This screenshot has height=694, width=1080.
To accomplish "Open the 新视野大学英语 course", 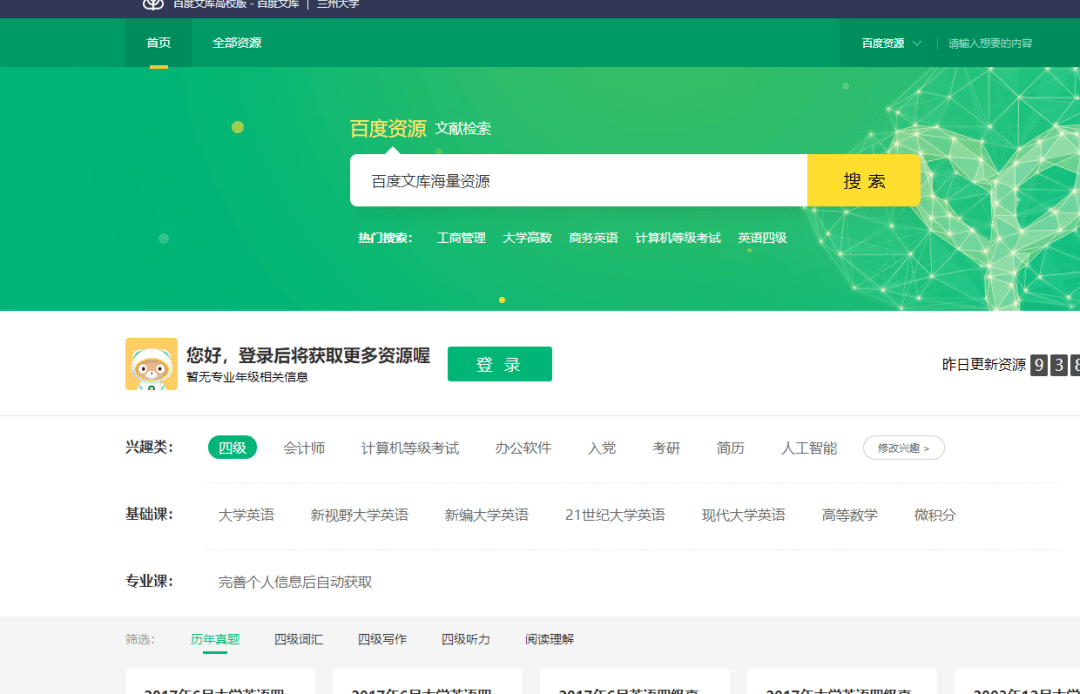I will click(359, 515).
